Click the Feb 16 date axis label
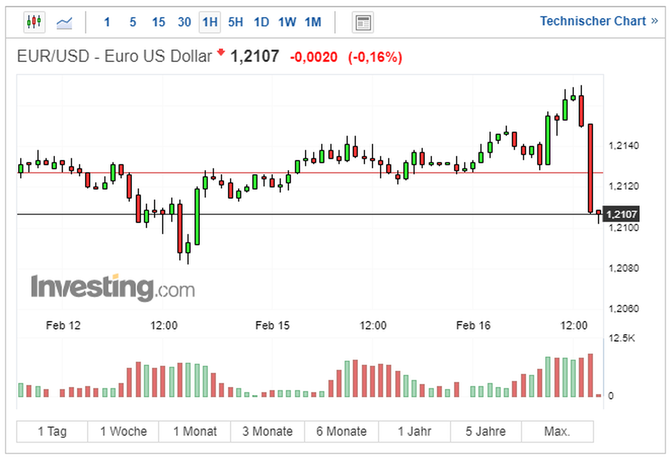 [x=473, y=325]
